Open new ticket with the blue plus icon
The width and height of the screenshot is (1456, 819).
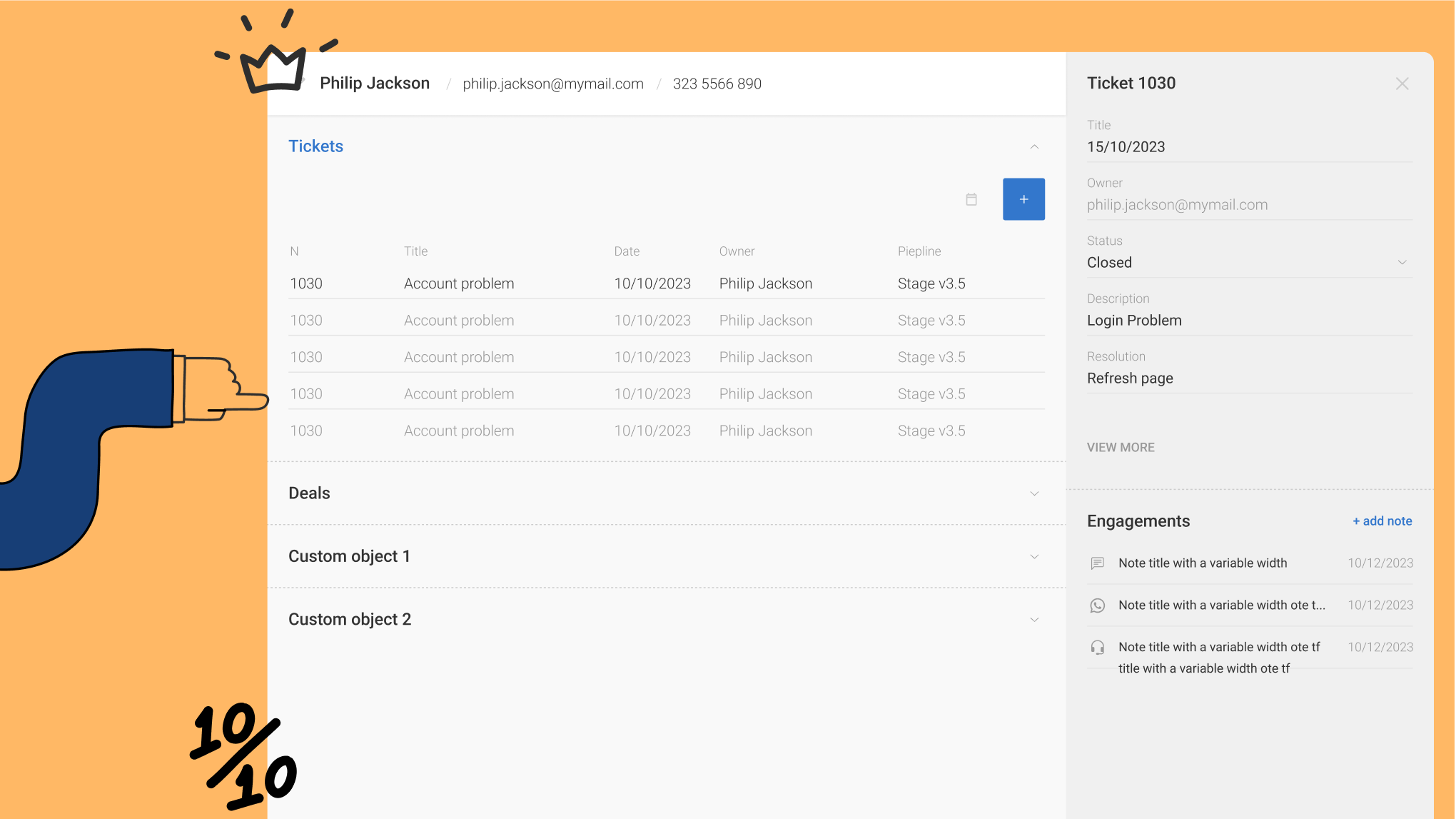[x=1023, y=199]
